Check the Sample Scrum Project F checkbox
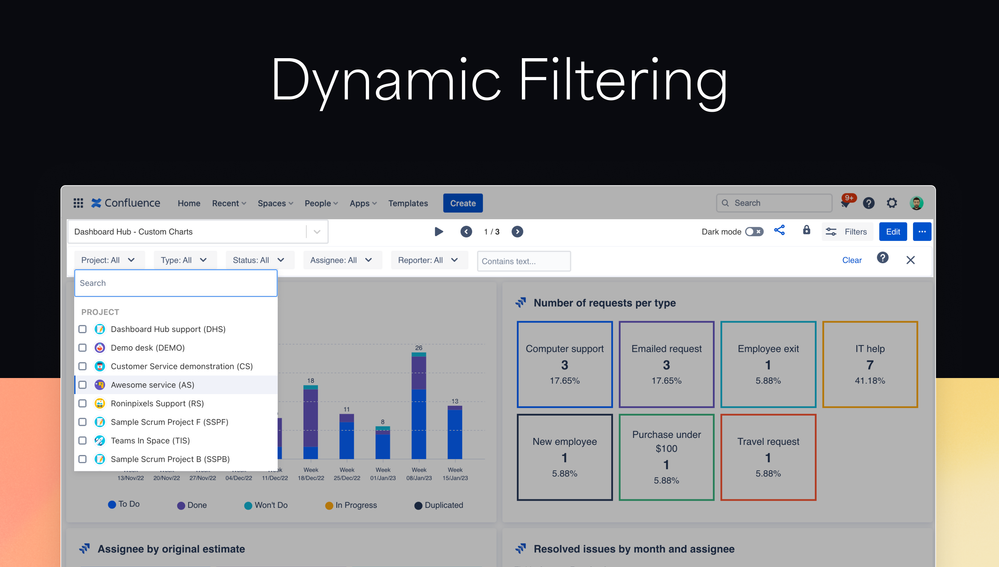This screenshot has width=999, height=567. point(82,422)
